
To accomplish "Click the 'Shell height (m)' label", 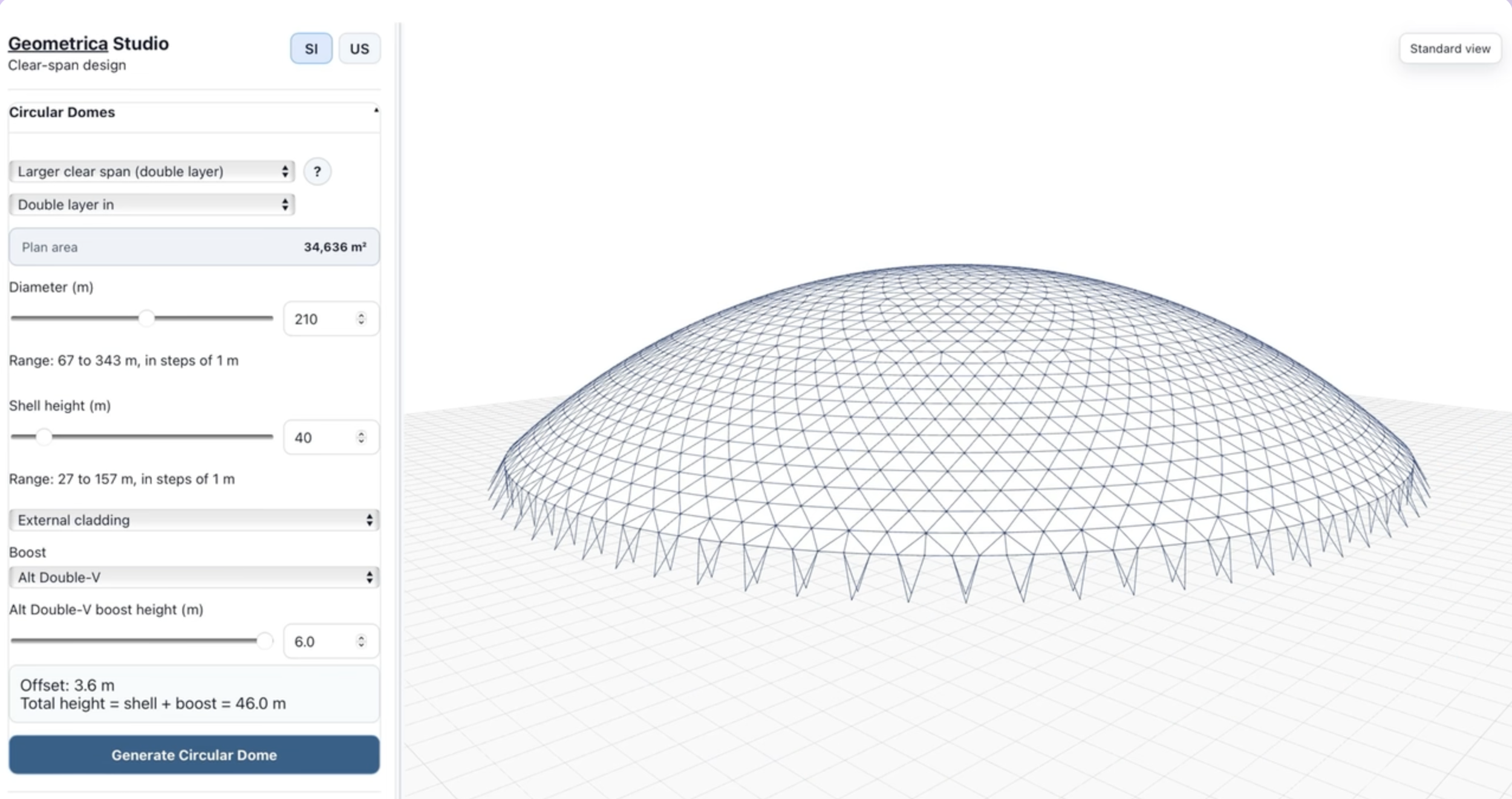I will pyautogui.click(x=60, y=406).
